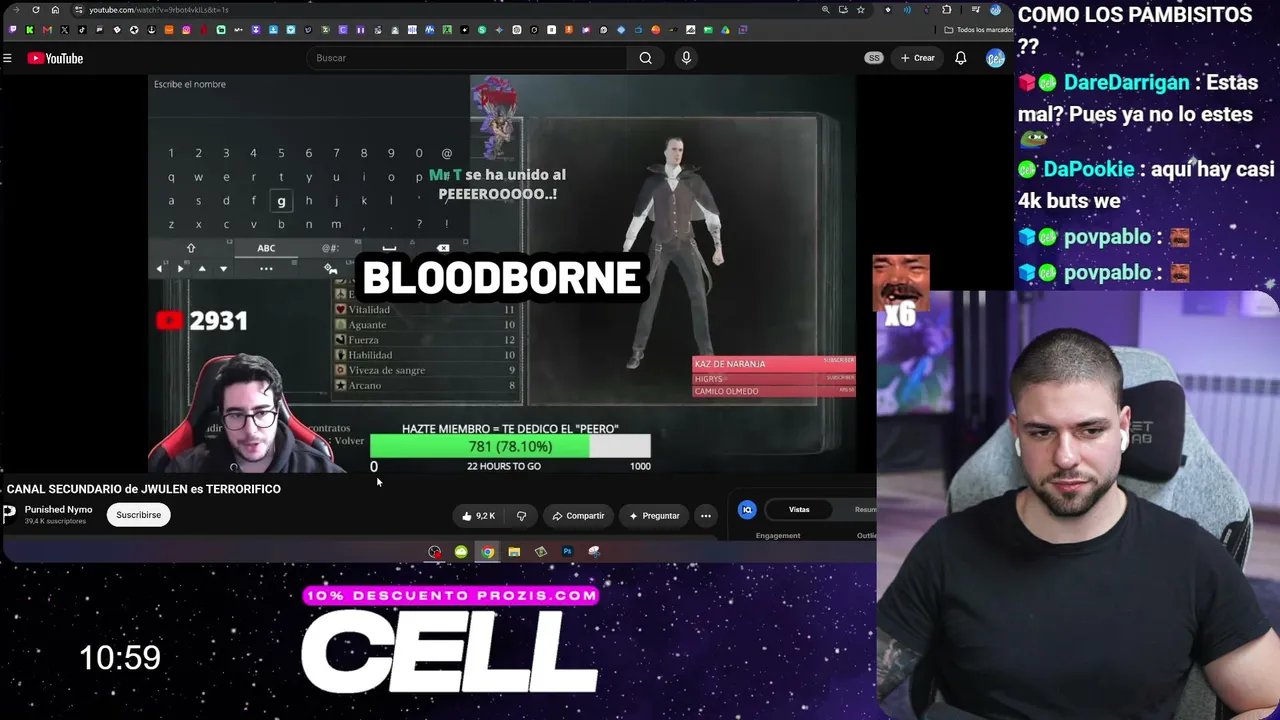Open File Explorer from the taskbar

point(514,552)
